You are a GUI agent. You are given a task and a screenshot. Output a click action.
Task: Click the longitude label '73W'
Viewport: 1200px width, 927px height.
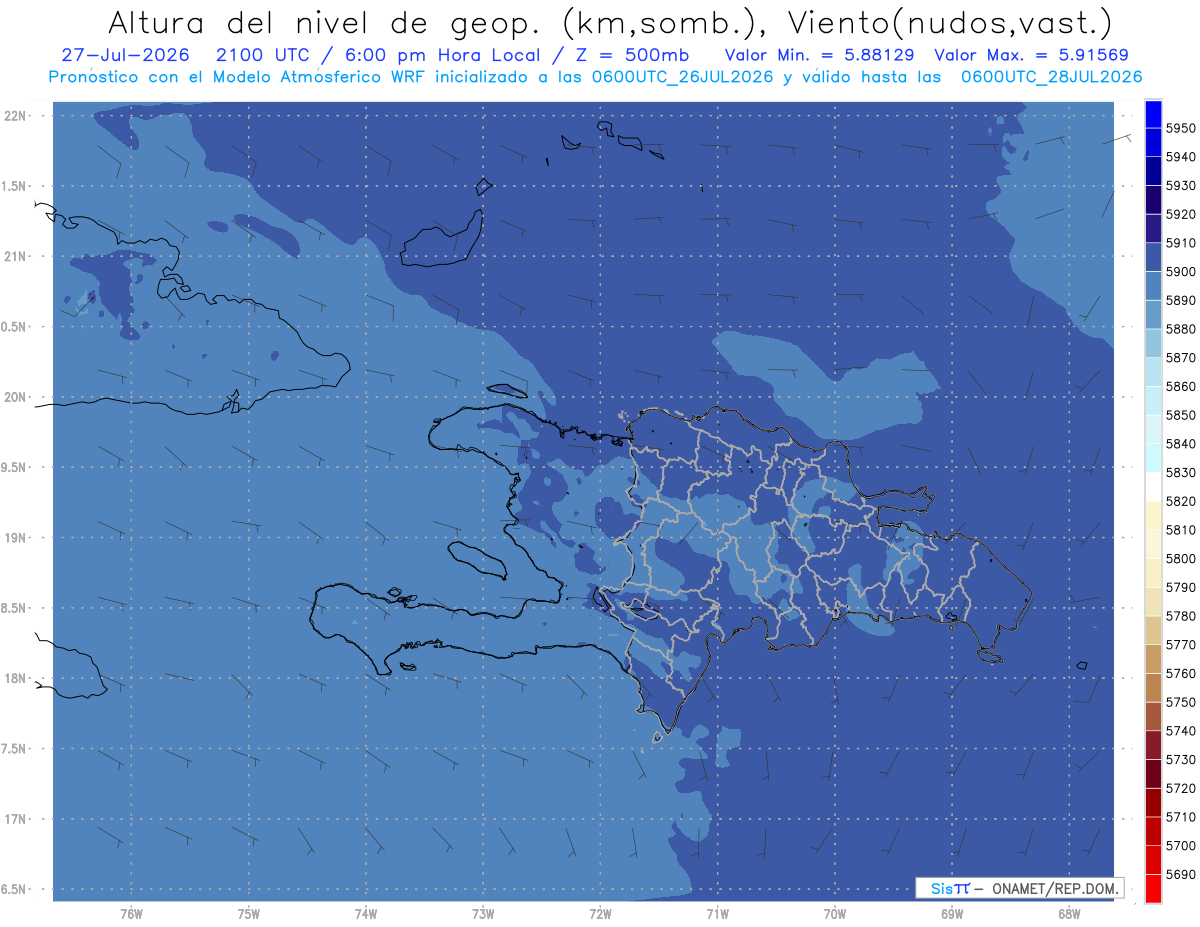point(483,914)
